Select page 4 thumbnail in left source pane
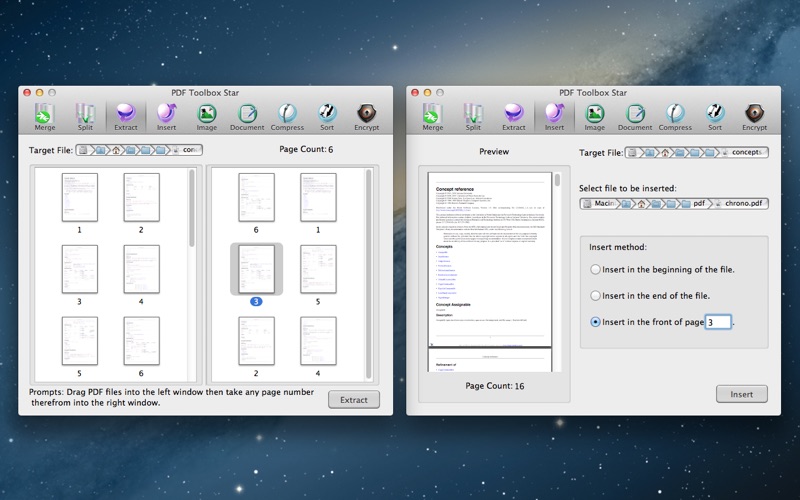The image size is (800, 500). click(x=141, y=269)
